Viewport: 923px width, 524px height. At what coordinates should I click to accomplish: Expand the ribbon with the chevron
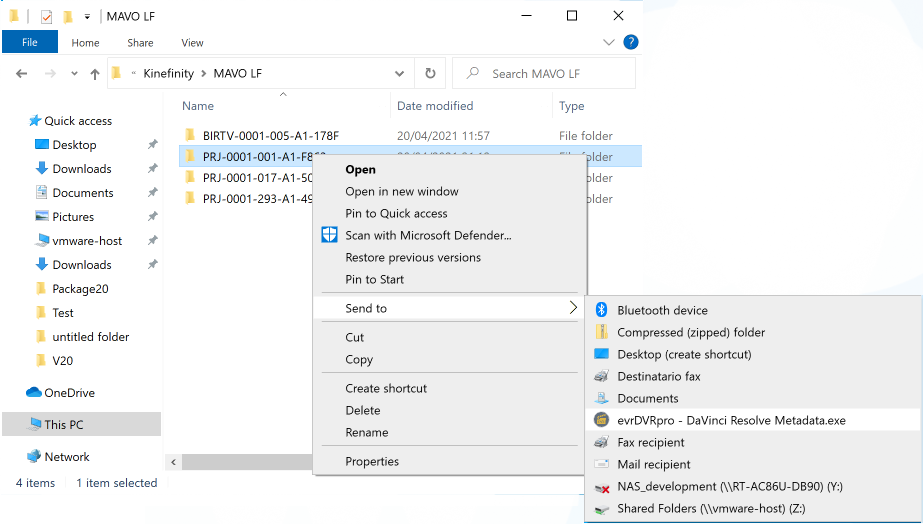point(609,42)
